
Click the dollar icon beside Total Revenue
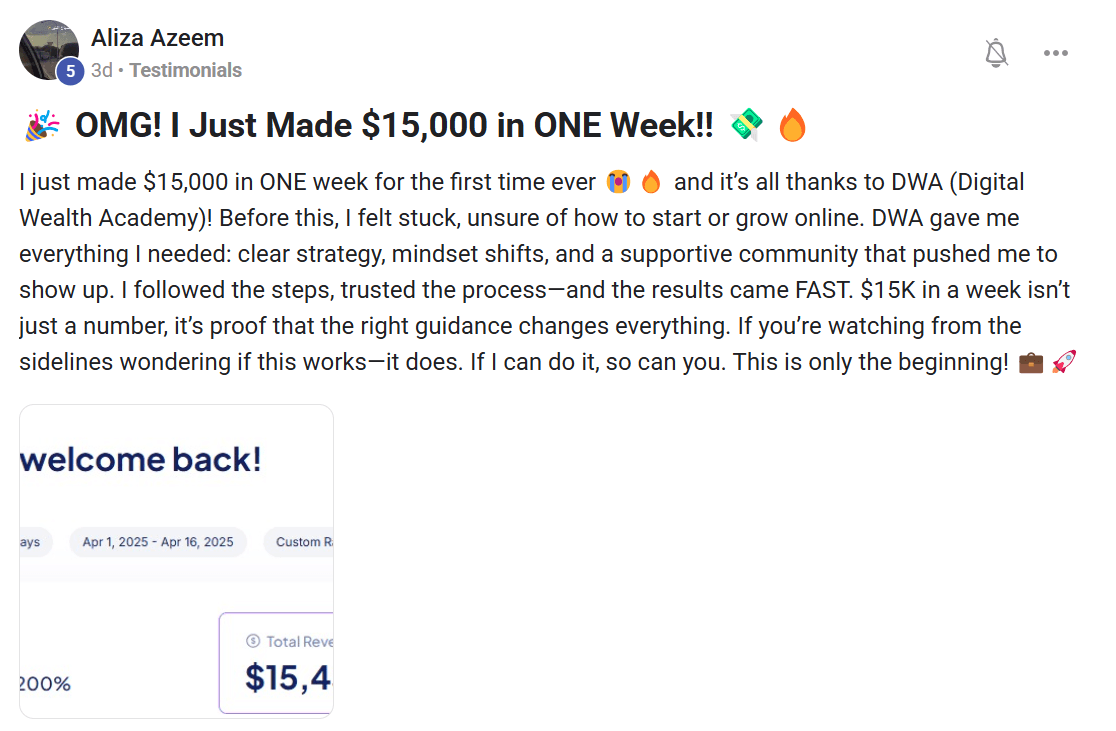pos(253,641)
